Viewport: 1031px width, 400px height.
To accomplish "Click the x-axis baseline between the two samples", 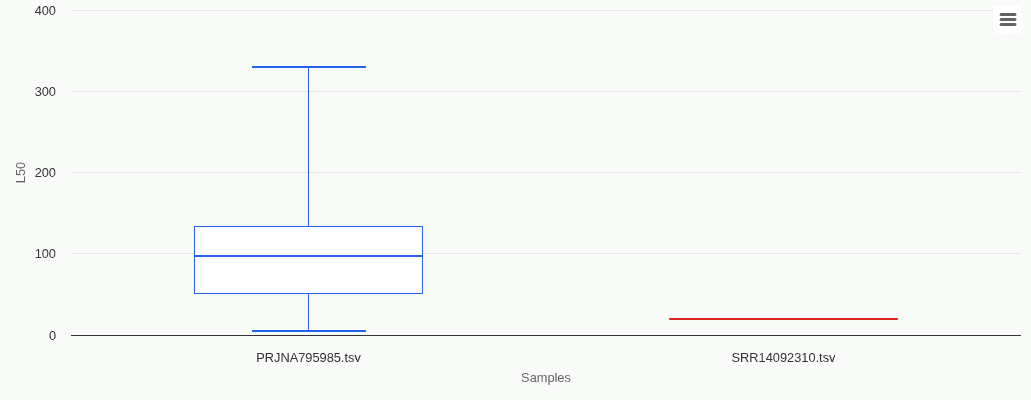I will coord(546,335).
